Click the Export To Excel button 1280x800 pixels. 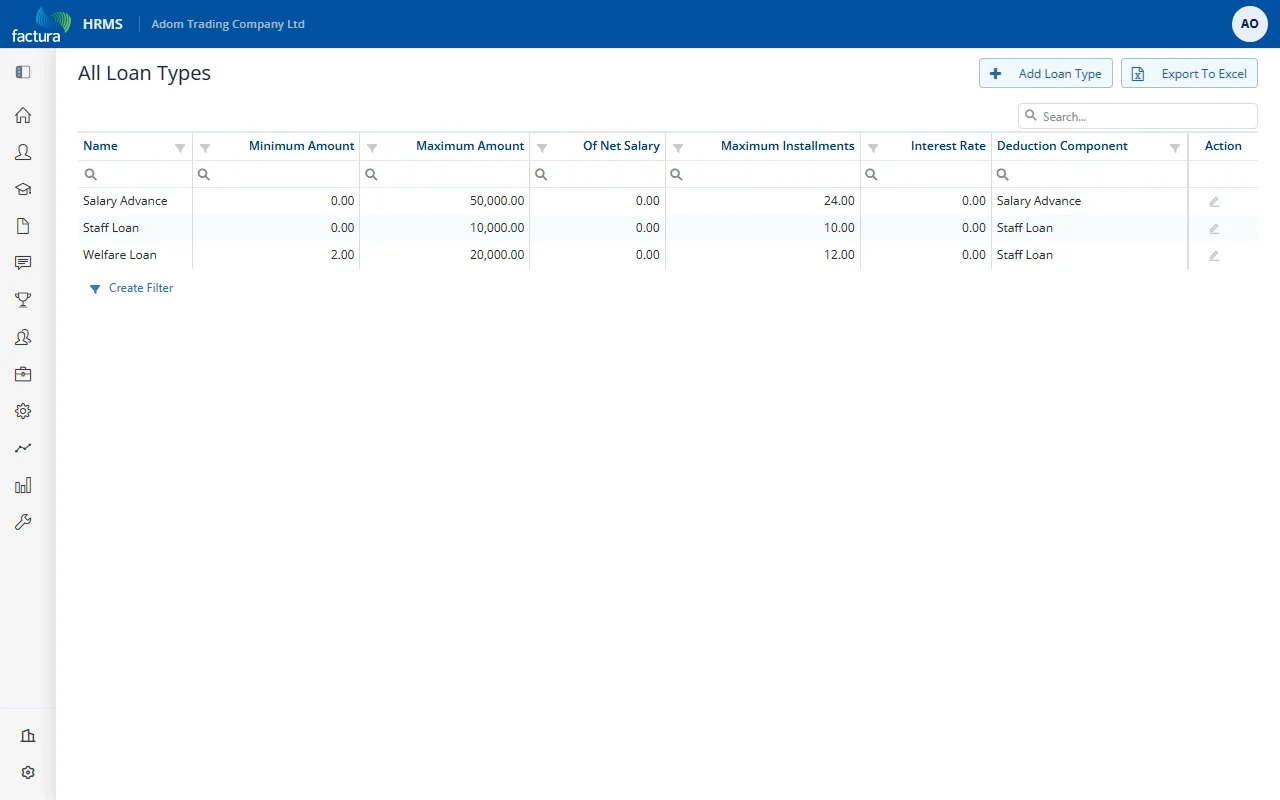coord(1189,73)
